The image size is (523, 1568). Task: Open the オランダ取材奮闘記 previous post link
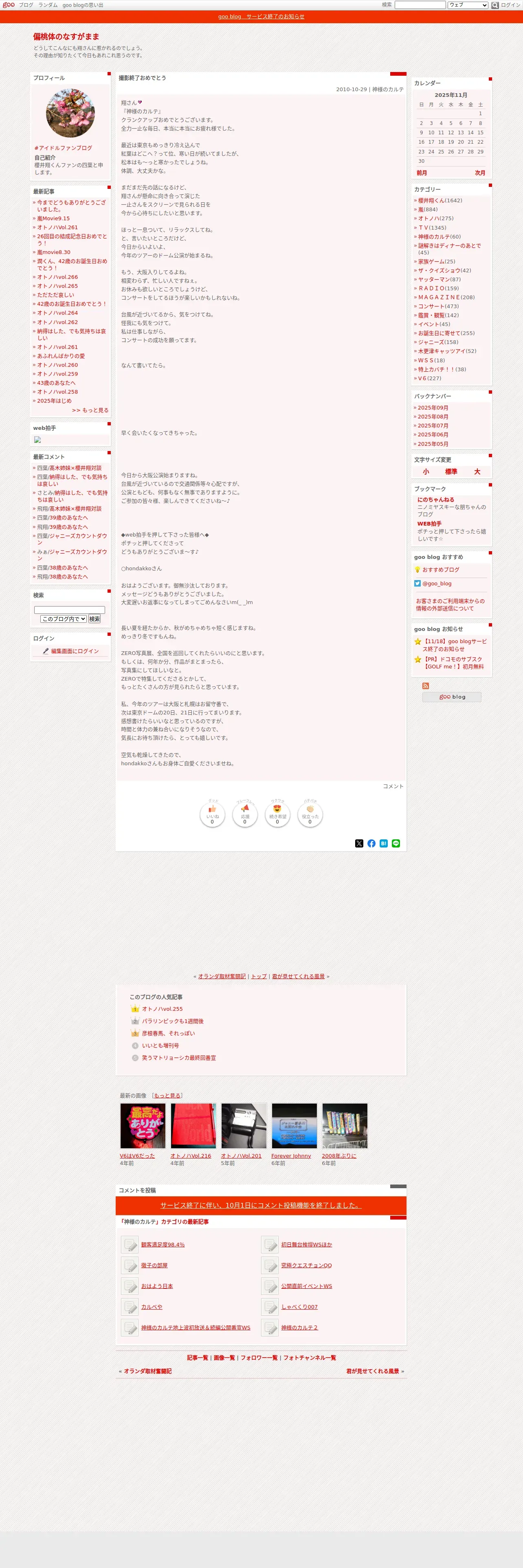tap(222, 977)
